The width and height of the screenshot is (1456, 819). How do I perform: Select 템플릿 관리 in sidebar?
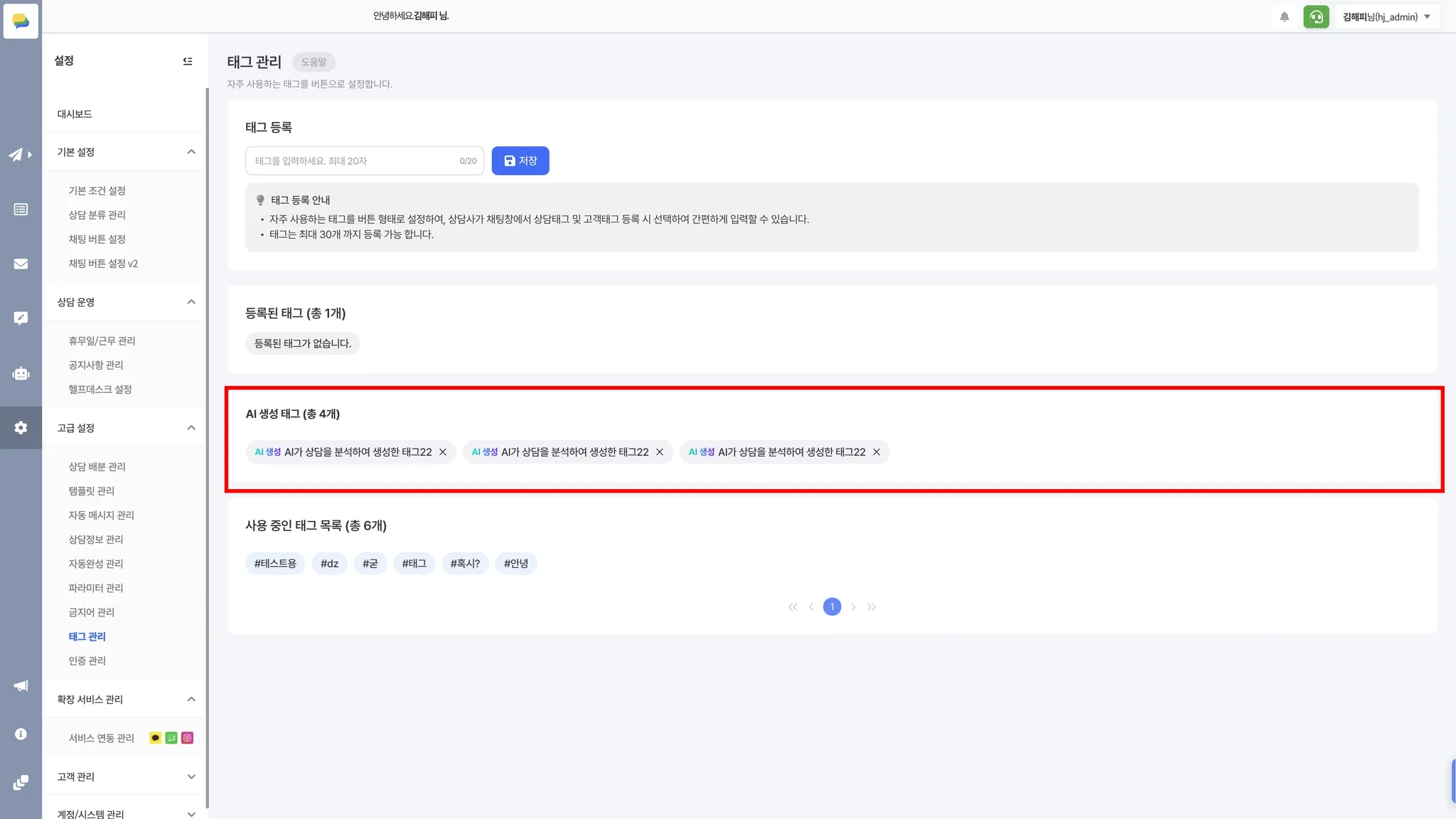pyautogui.click(x=91, y=491)
